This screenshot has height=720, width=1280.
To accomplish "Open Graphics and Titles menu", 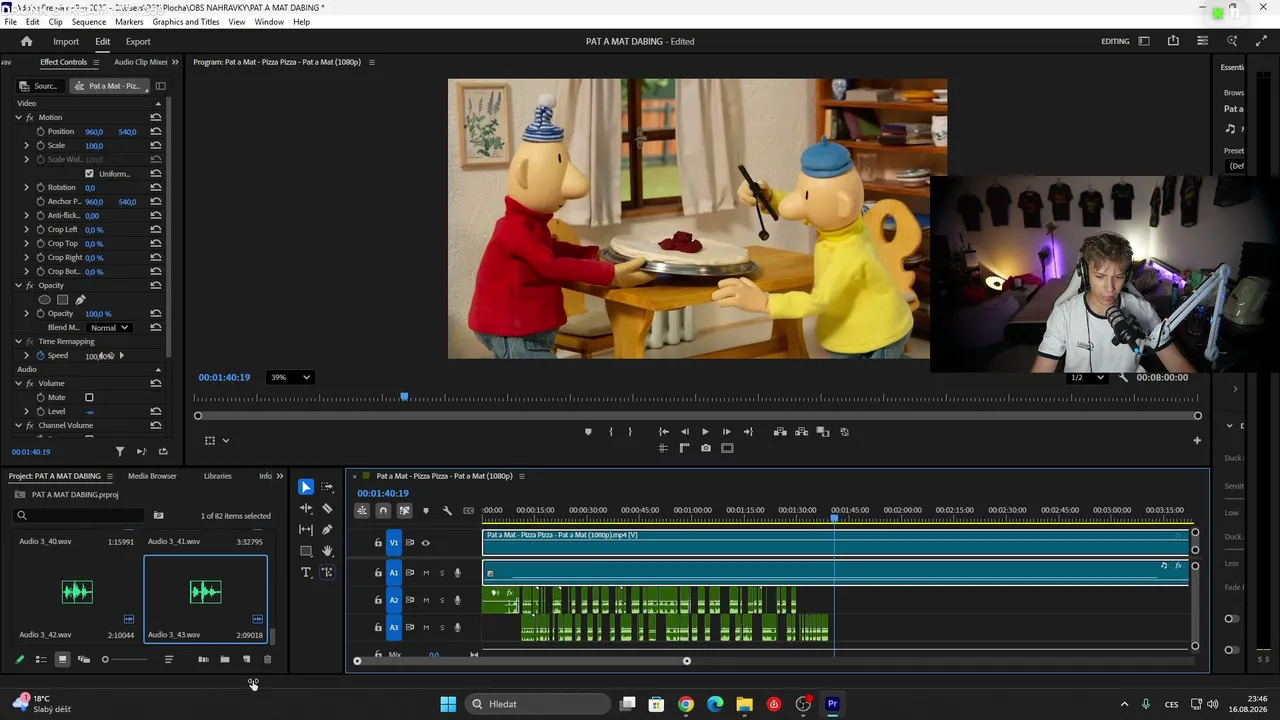I will tap(186, 21).
